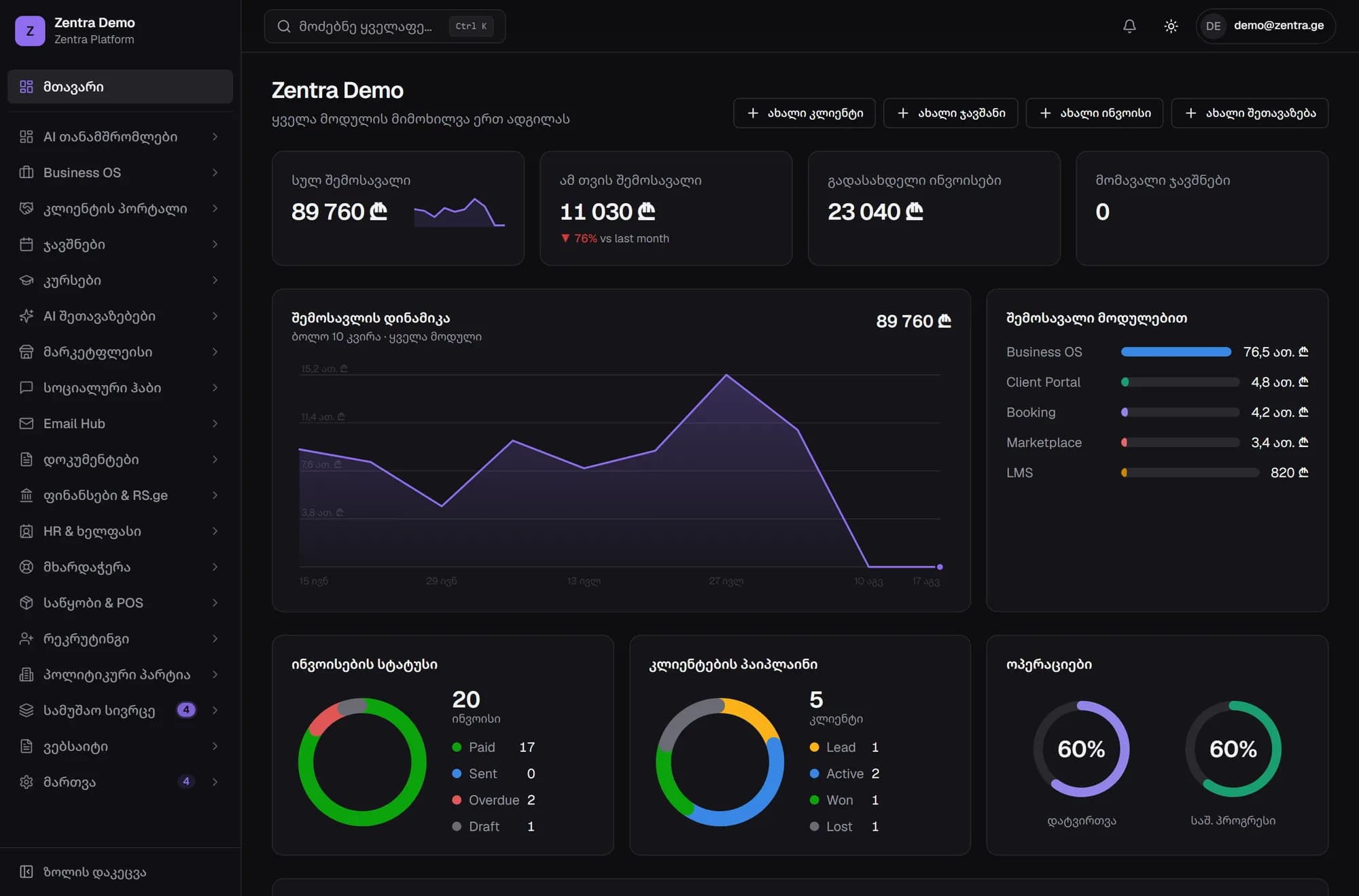Expand the AI თანამშრომლები chevron

point(215,137)
